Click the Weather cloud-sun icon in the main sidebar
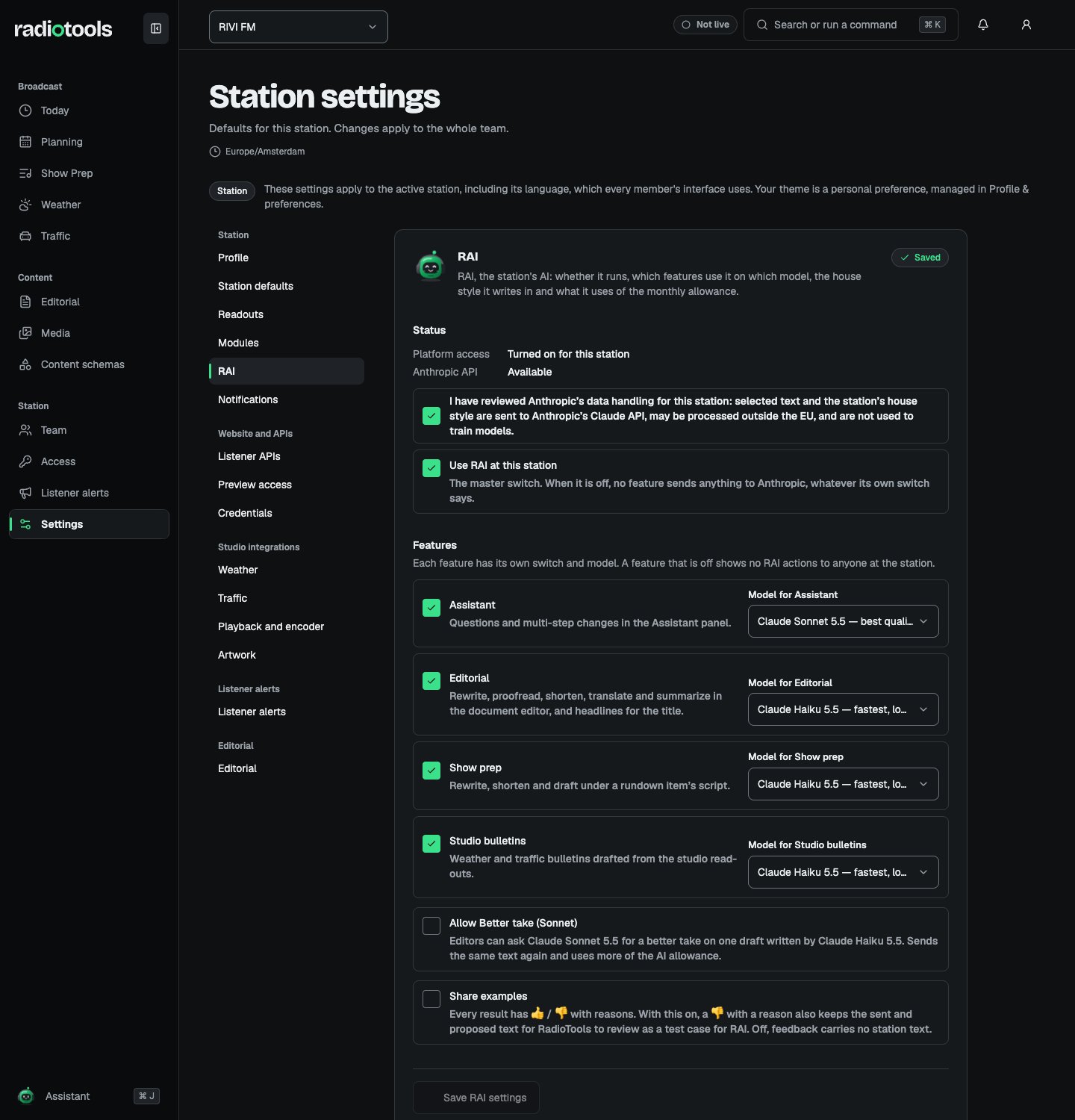 point(25,205)
